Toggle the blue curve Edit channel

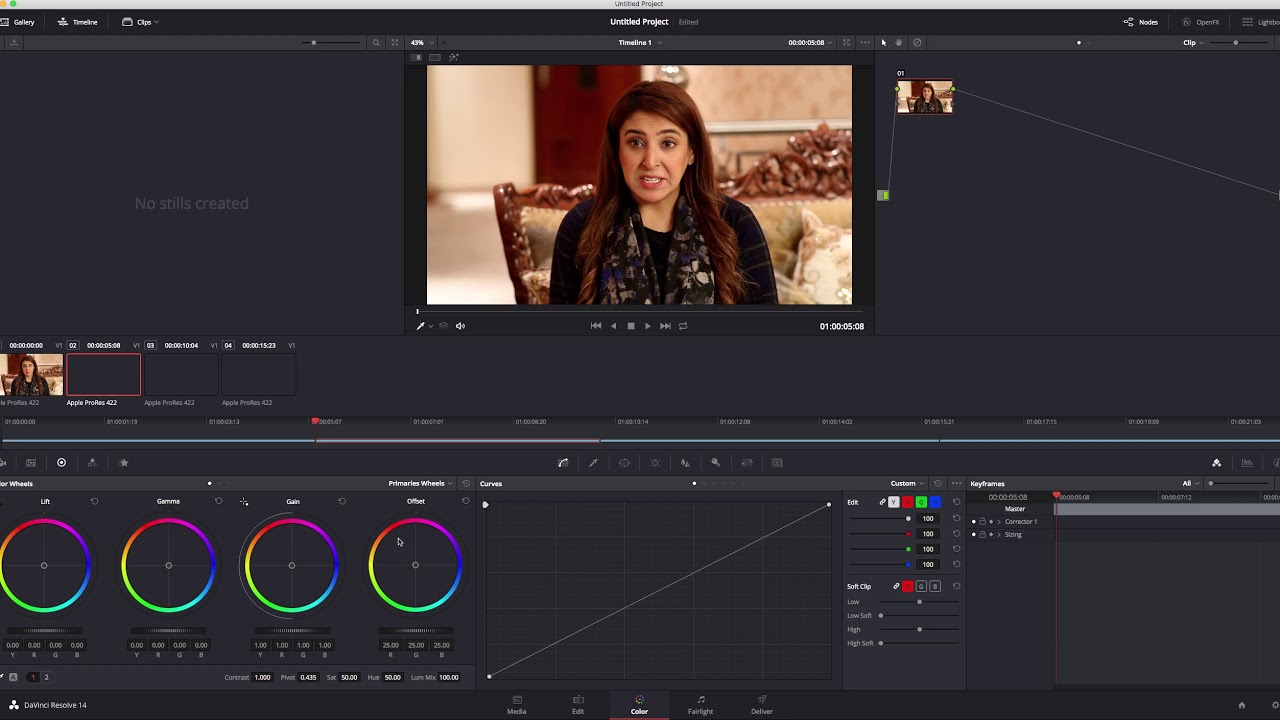(935, 502)
